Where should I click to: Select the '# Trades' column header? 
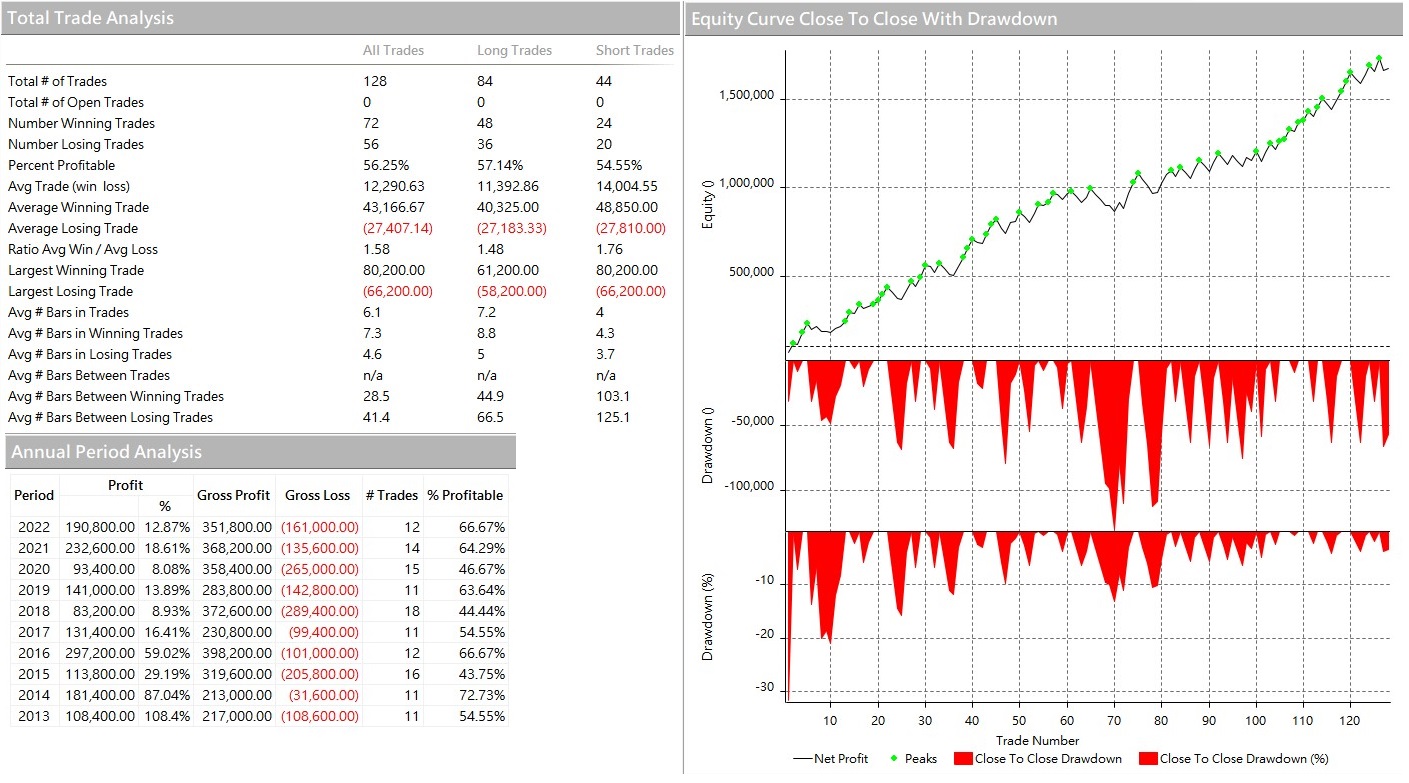tap(392, 496)
